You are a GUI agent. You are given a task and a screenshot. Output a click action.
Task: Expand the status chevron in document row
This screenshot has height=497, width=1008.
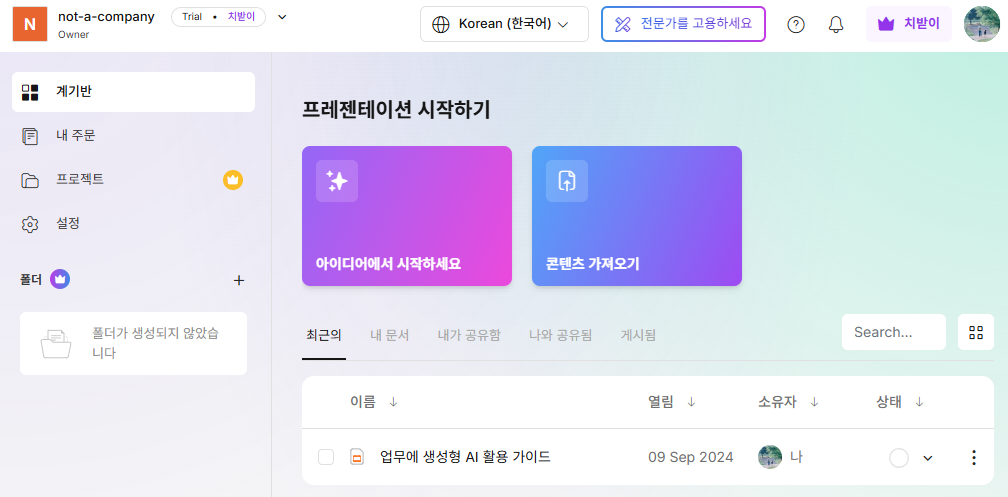927,458
